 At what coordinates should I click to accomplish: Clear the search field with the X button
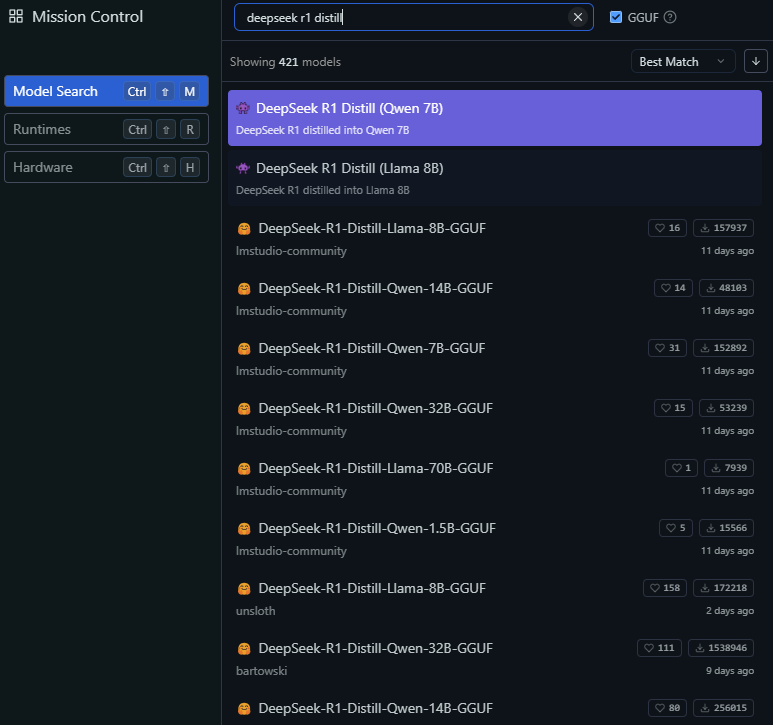[x=577, y=17]
